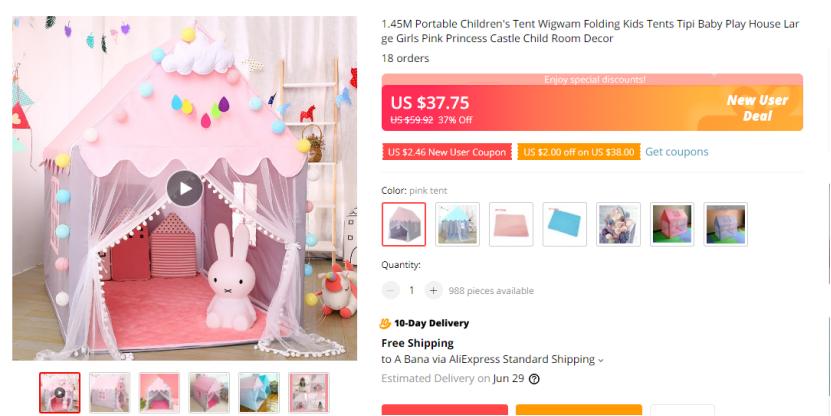This screenshot has height=416, width=831.
Task: View the second gallery thumbnail of the pink tent
Action: point(110,392)
